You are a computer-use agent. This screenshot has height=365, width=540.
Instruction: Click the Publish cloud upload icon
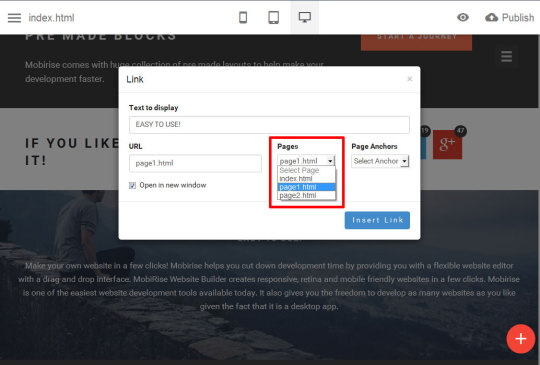click(491, 18)
